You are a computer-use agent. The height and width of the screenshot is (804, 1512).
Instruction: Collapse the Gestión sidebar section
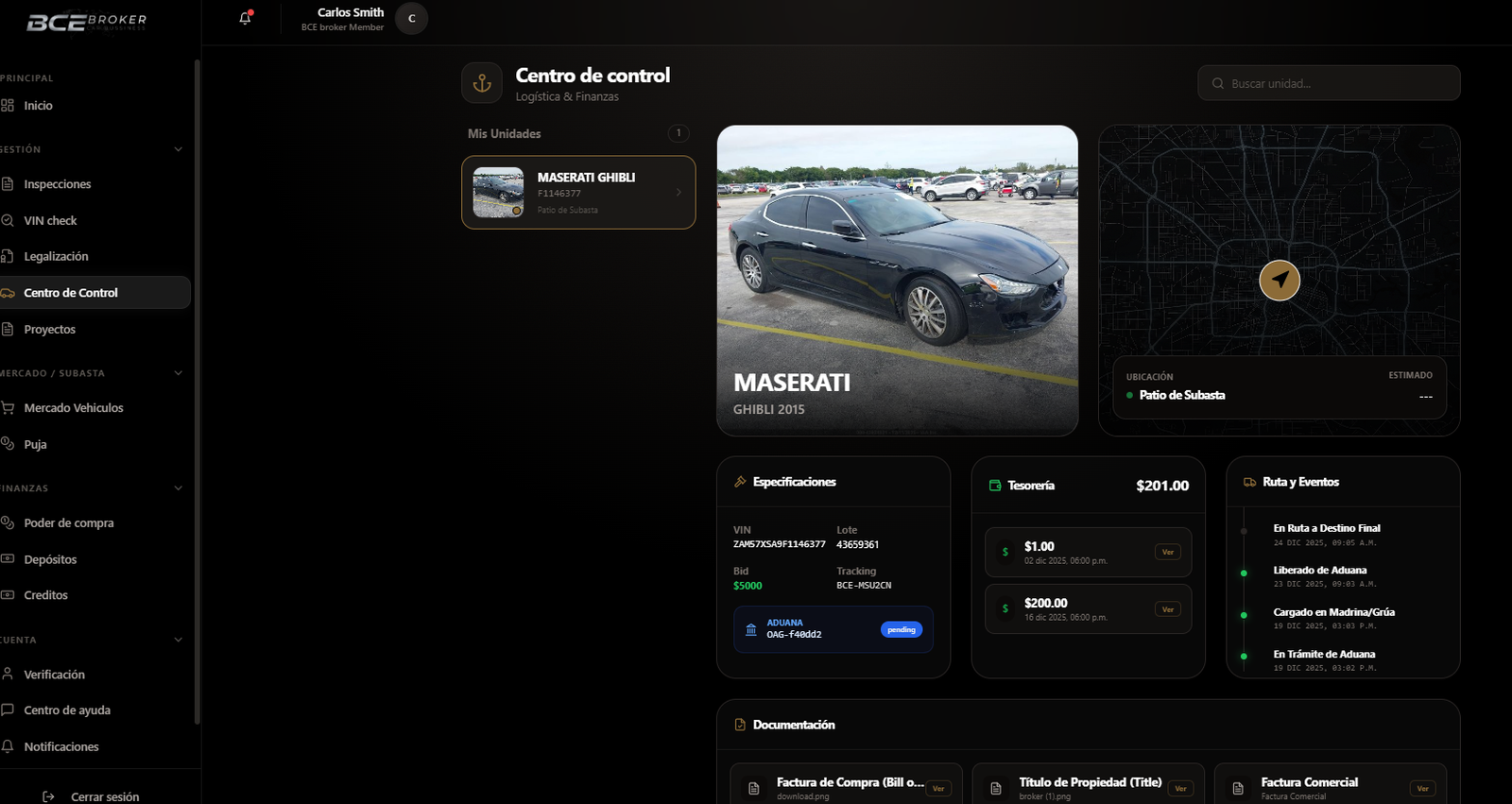tap(178, 149)
